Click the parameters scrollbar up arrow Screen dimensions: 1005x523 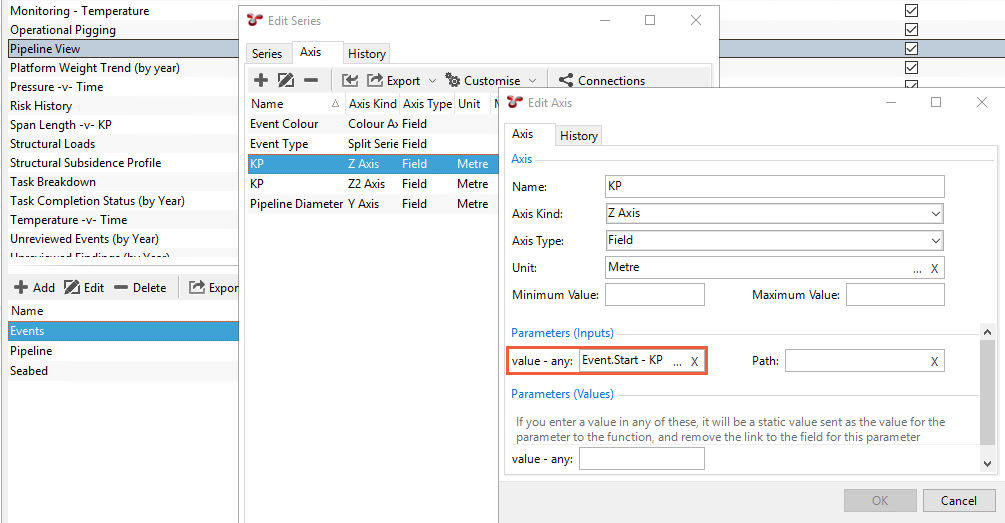tap(987, 331)
